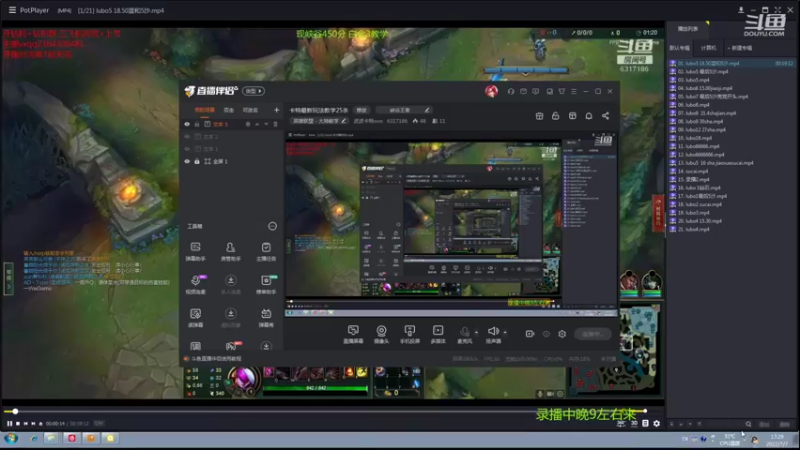This screenshot has width=800, height=450.
Task: Open the 榜单助手 tool in the toolbox
Action: 266,285
